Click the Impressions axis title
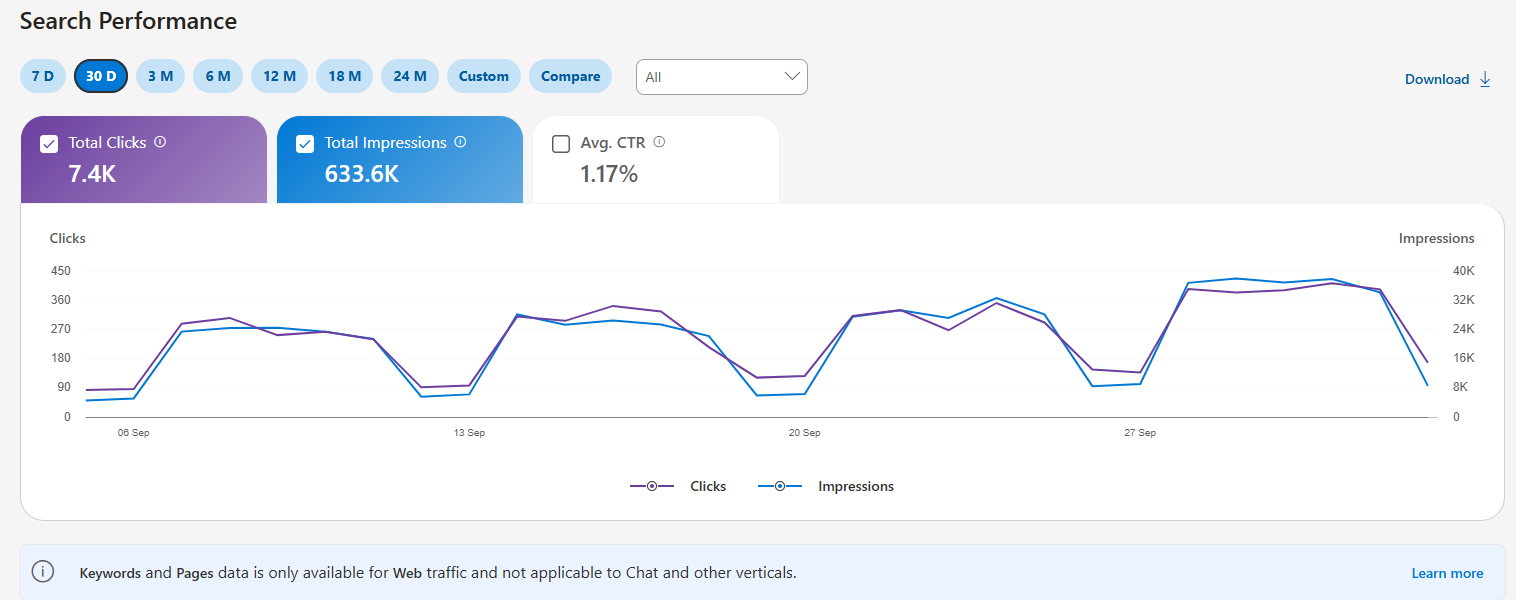Screen dimensions: 1516x600 1436,238
